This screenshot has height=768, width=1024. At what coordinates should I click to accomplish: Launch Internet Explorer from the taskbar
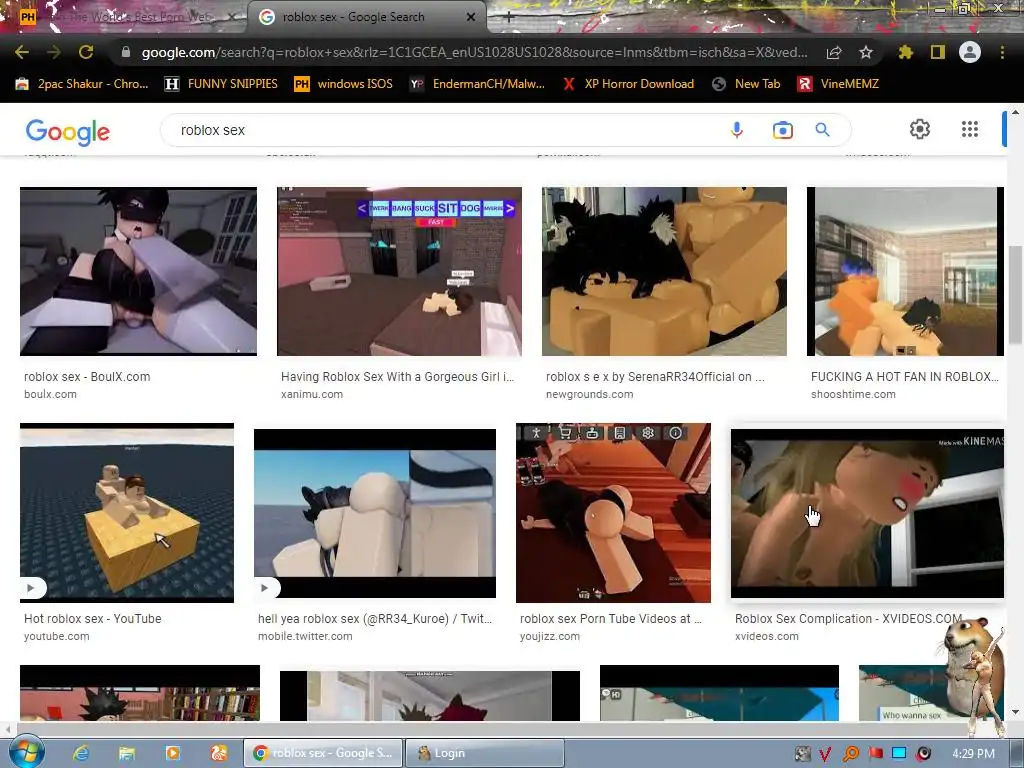click(81, 753)
